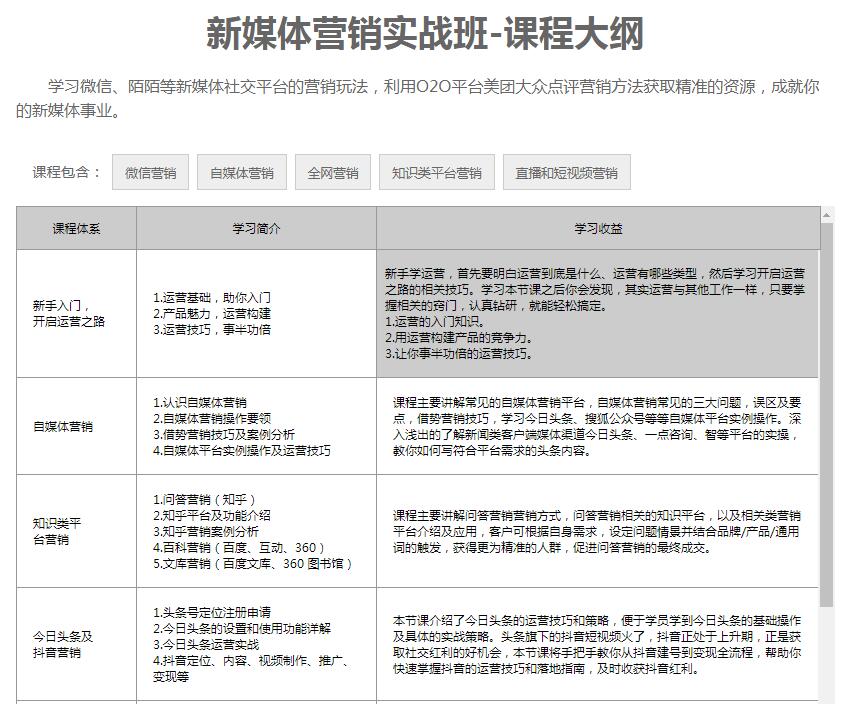Click the line 1.头条号定位注册申请

(212, 612)
